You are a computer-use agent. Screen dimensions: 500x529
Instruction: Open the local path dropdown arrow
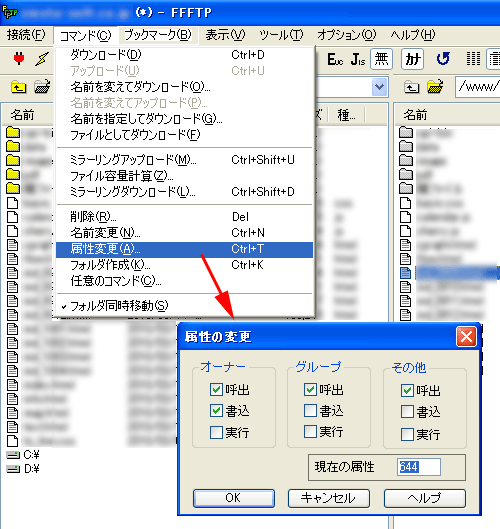379,87
